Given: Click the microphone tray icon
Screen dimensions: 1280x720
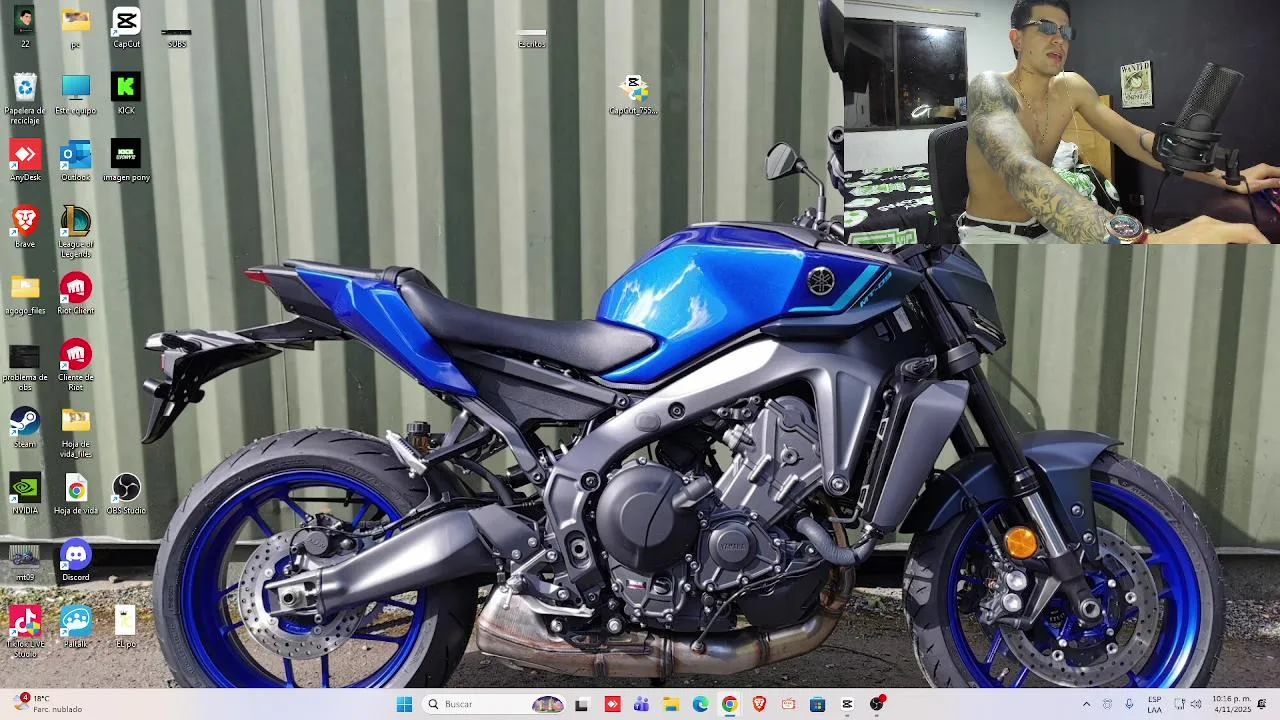Looking at the screenshot, I should tap(1129, 704).
